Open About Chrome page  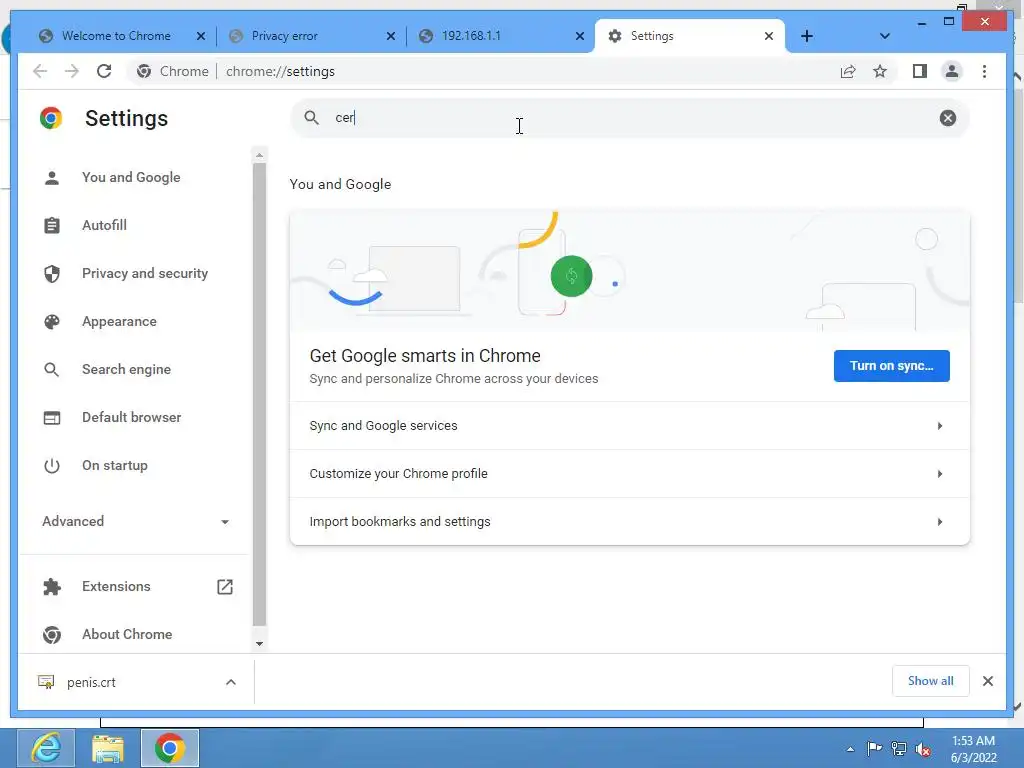[x=127, y=634]
